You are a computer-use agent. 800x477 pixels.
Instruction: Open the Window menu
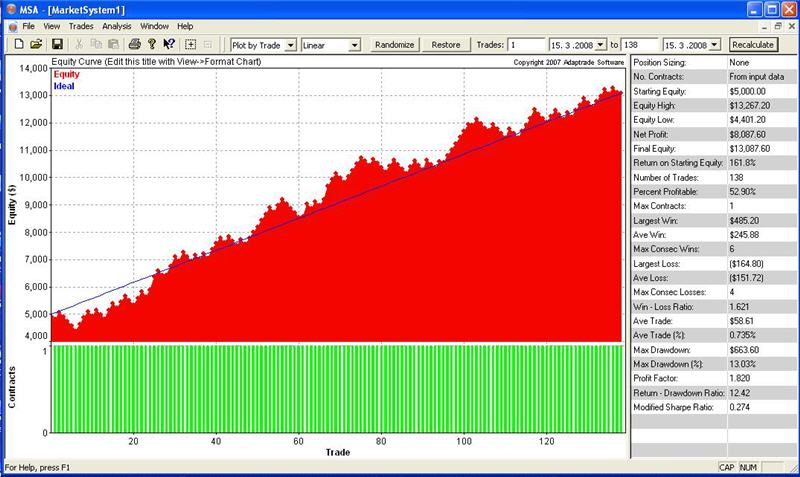click(x=154, y=26)
